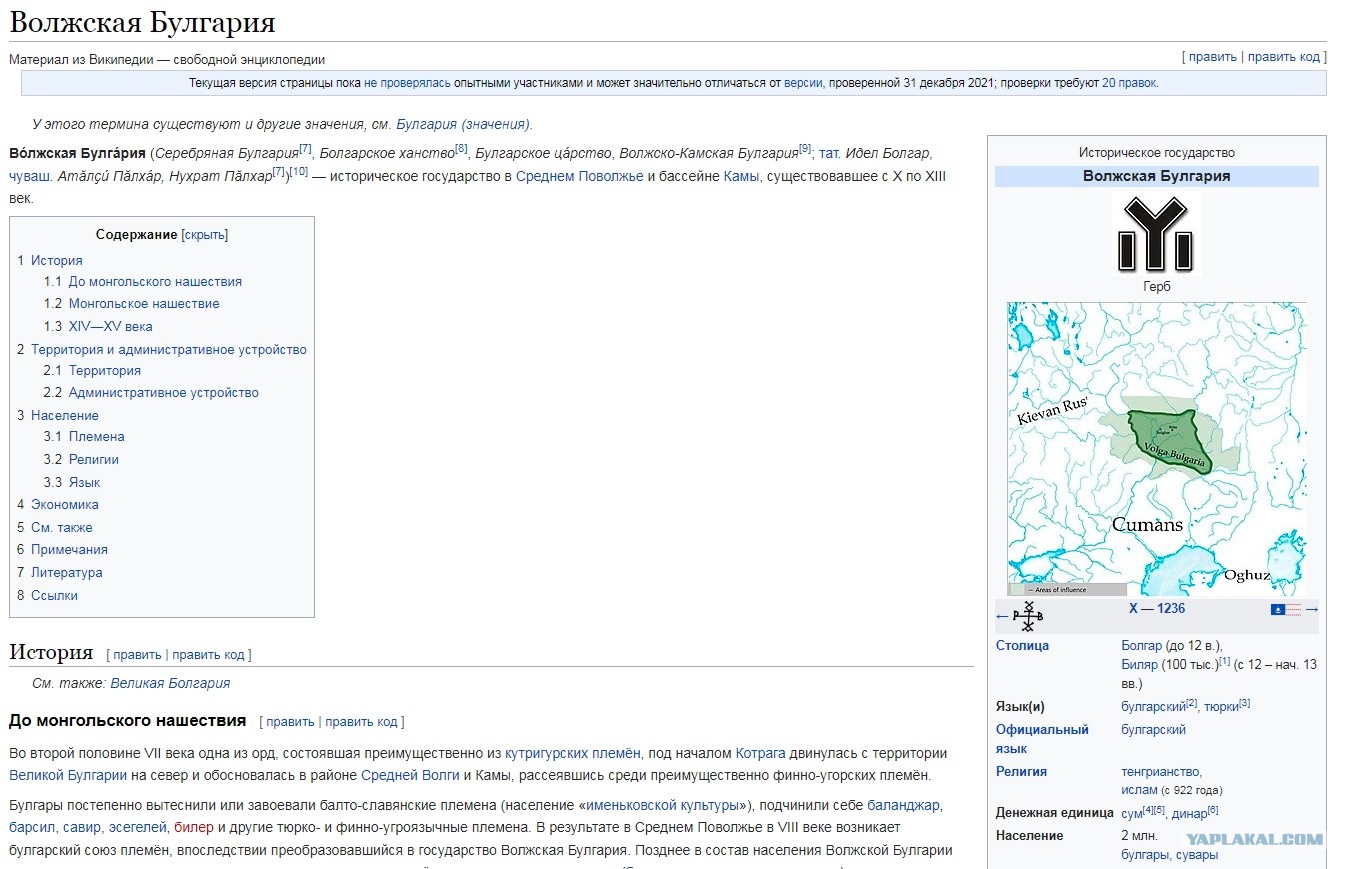Jump to contents entry '1.3 XIV—XV века'

pyautogui.click(x=98, y=327)
